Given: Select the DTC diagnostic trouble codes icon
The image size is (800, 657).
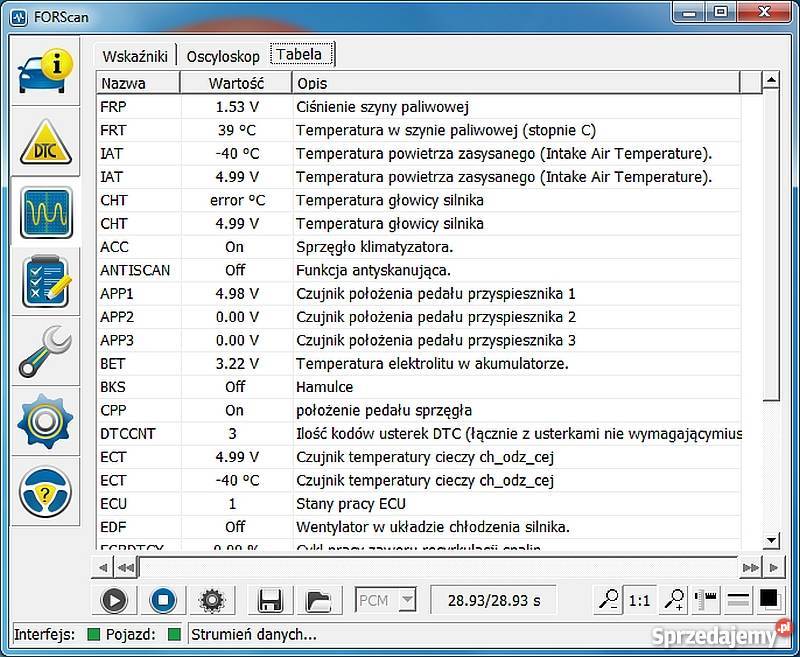Looking at the screenshot, I should pyautogui.click(x=45, y=141).
